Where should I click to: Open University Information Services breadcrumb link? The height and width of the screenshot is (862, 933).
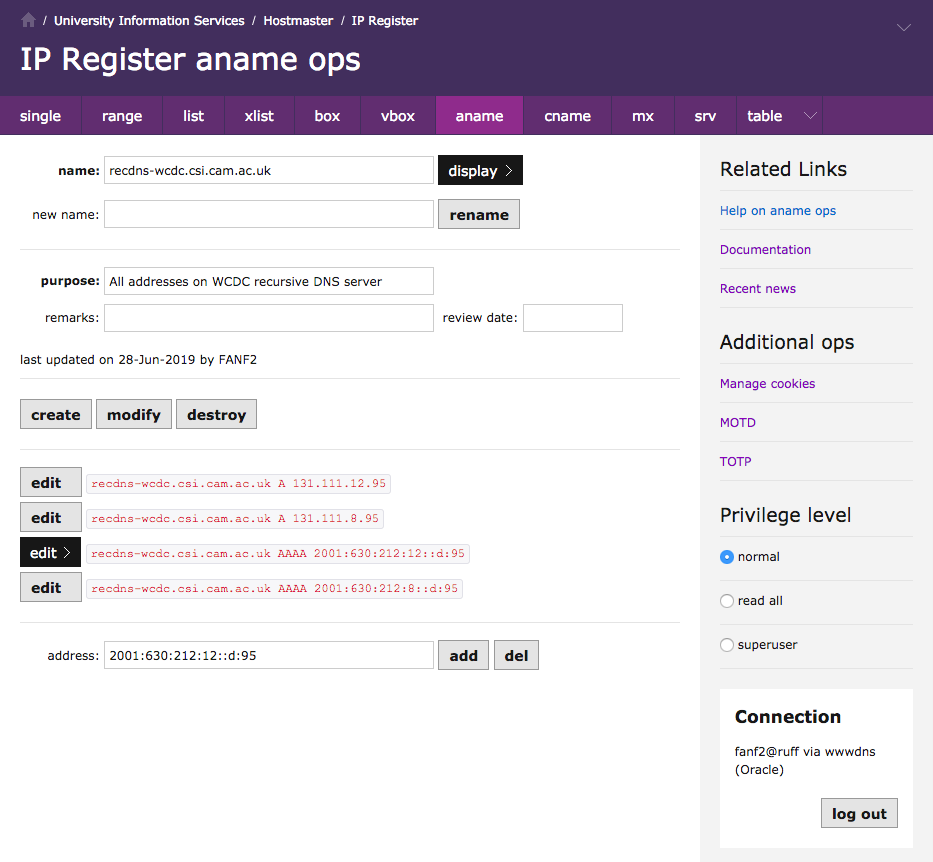click(149, 20)
